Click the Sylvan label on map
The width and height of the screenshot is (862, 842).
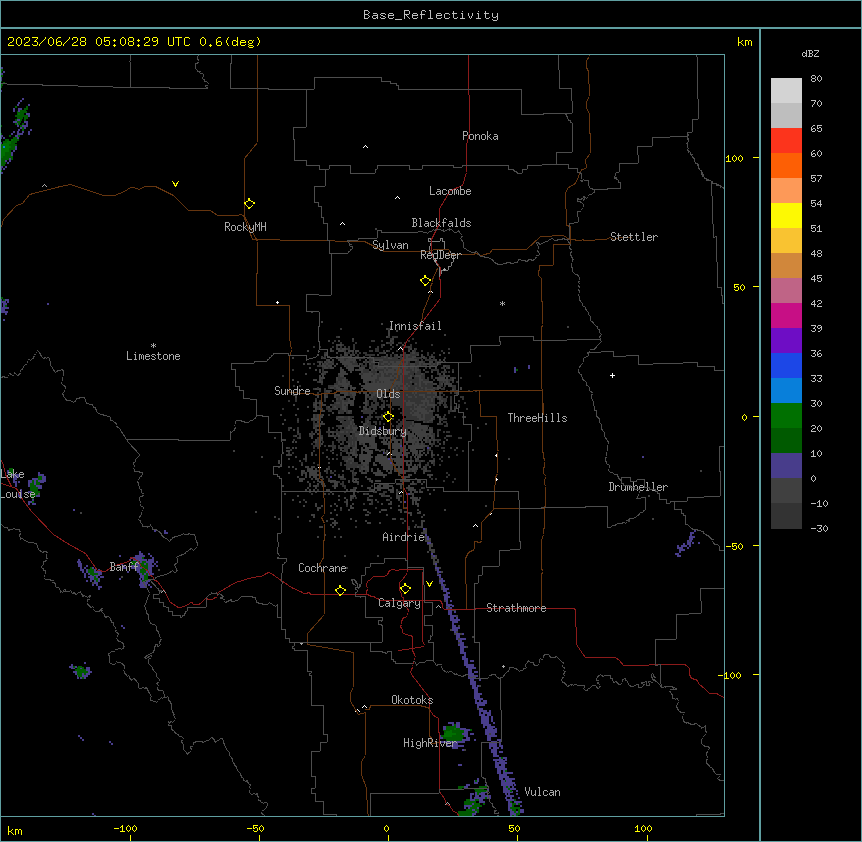tap(390, 245)
